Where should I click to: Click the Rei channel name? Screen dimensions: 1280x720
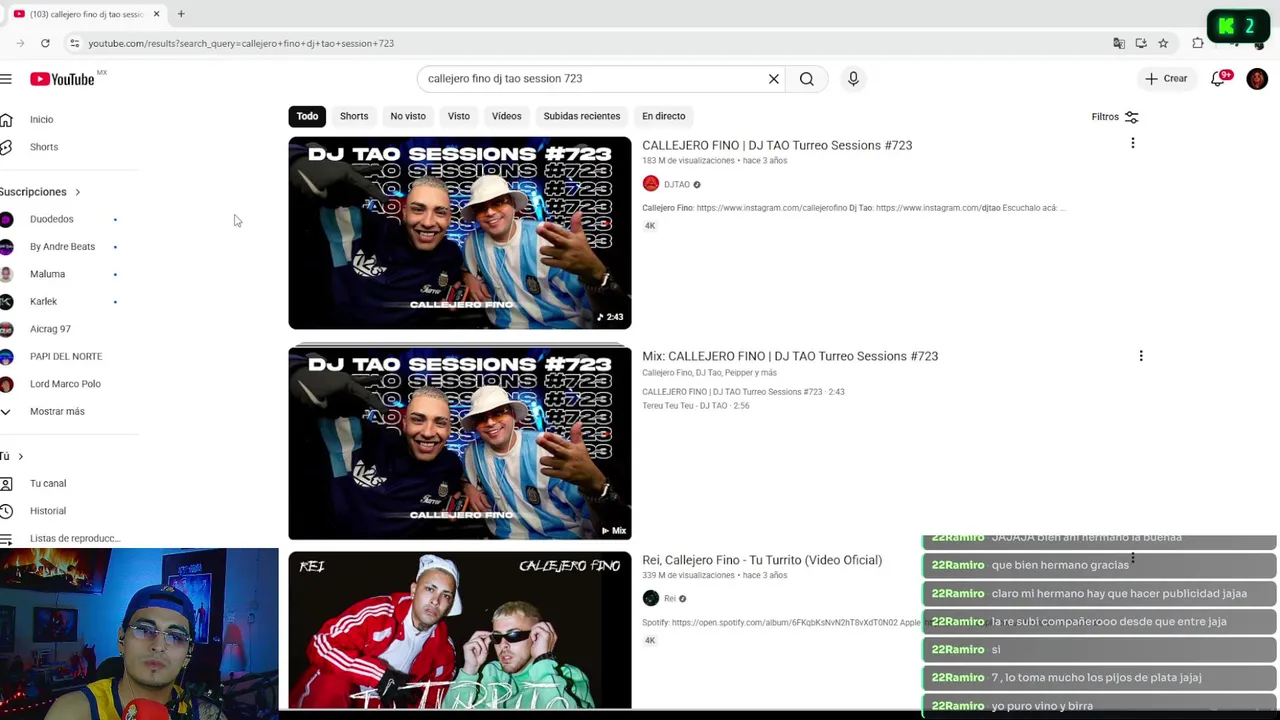(x=670, y=598)
